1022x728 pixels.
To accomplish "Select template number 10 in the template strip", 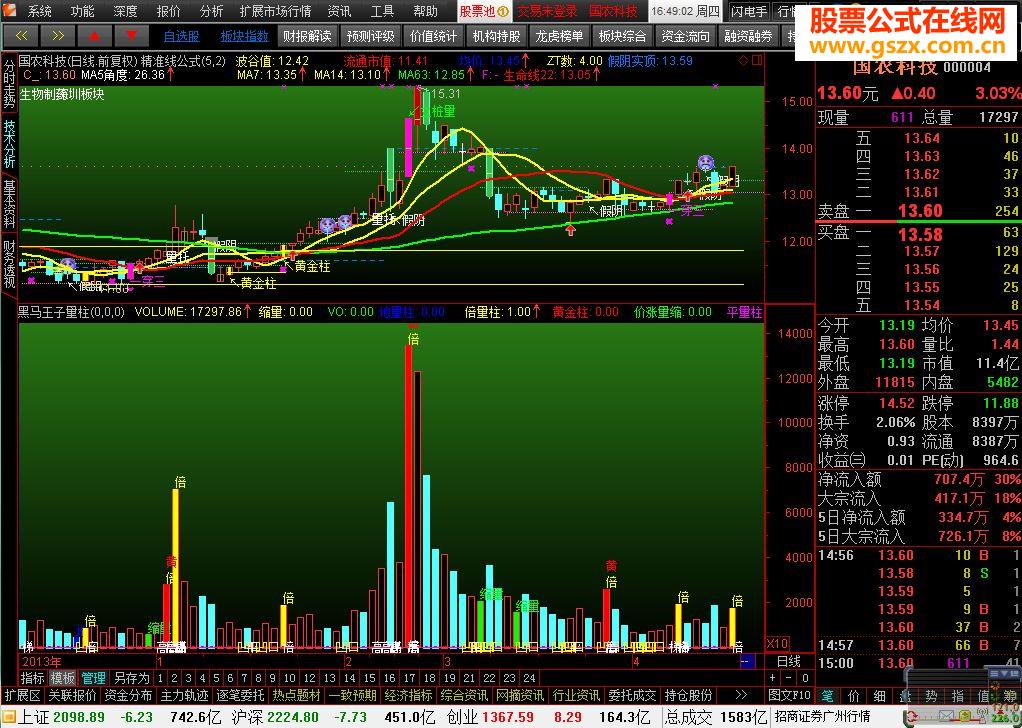I will pos(290,678).
